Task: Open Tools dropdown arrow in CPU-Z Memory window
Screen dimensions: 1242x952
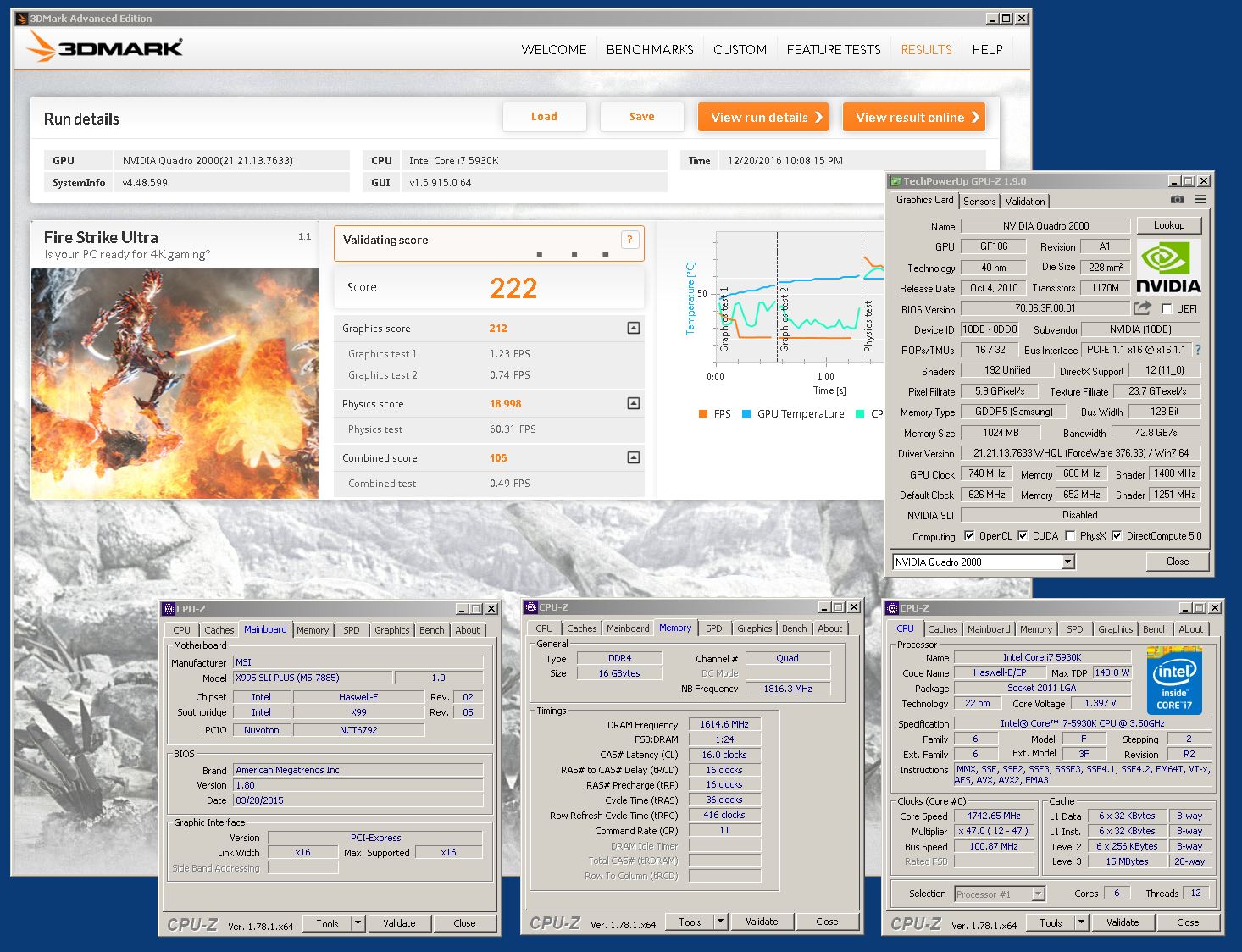Action: (x=721, y=922)
